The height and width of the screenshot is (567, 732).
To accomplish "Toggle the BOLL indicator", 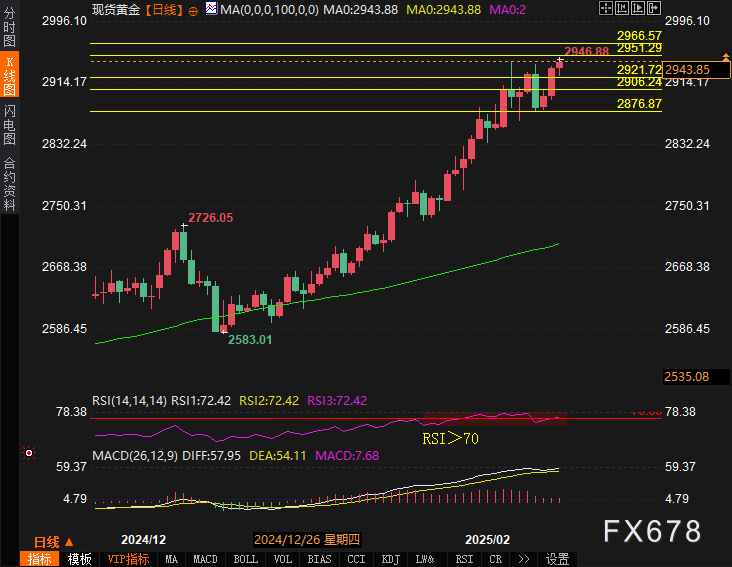I will click(245, 559).
